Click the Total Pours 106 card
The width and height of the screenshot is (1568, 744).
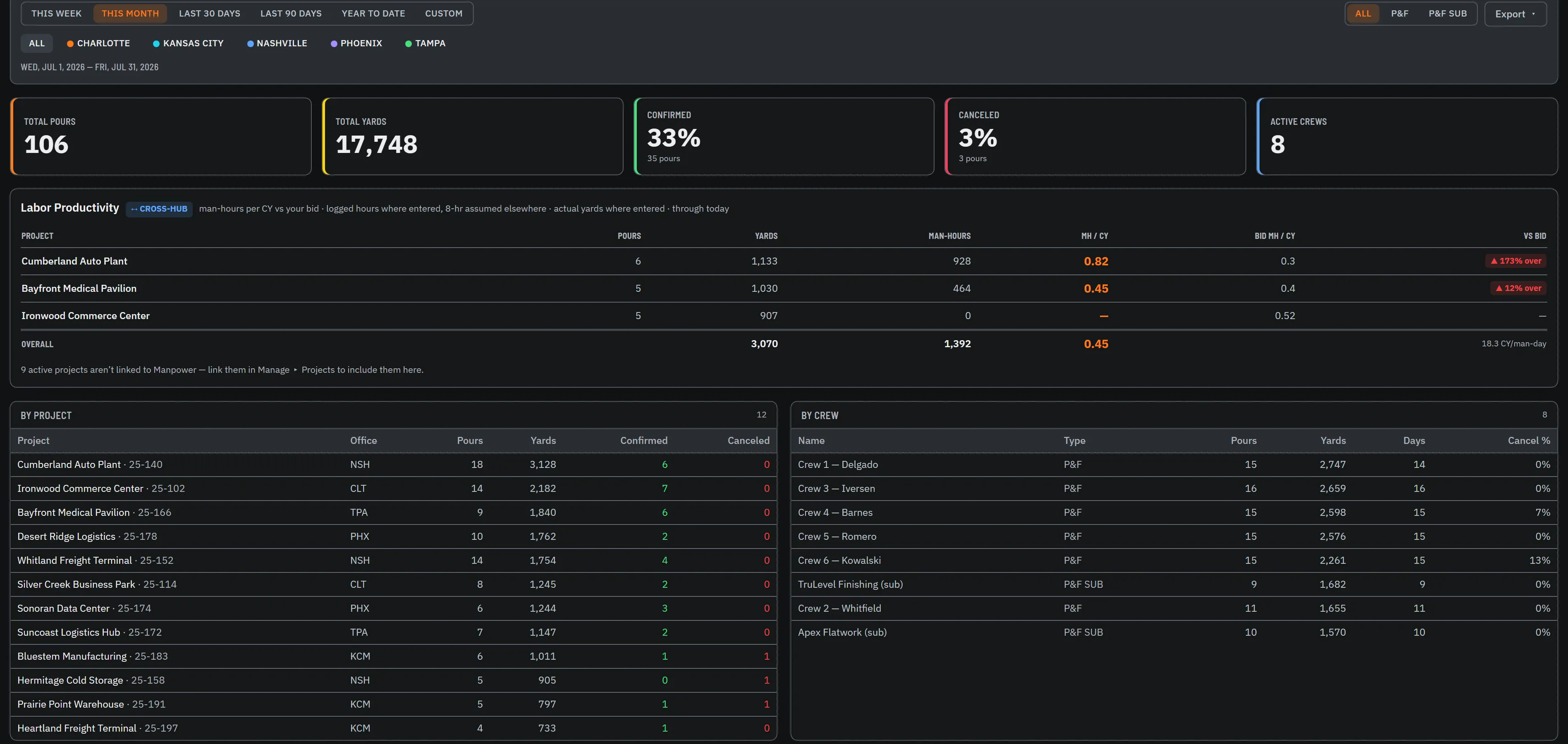tap(161, 136)
